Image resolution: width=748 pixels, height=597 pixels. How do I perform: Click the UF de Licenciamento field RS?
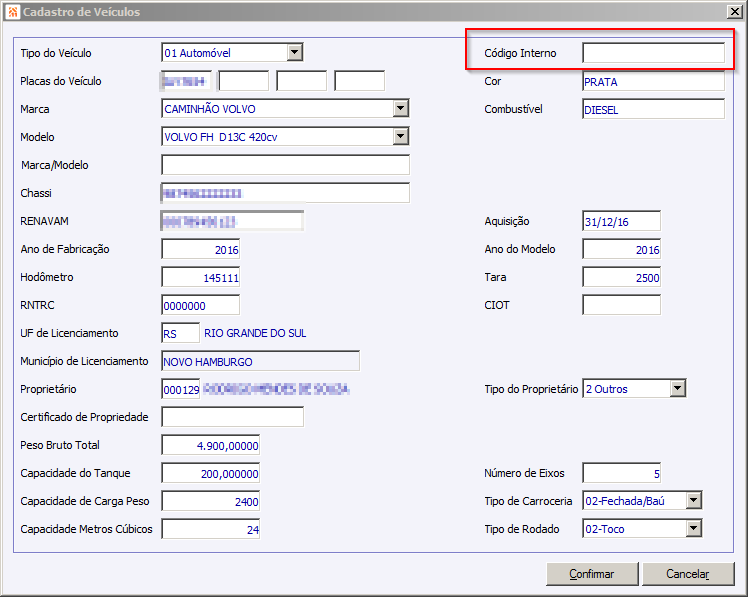(x=180, y=333)
